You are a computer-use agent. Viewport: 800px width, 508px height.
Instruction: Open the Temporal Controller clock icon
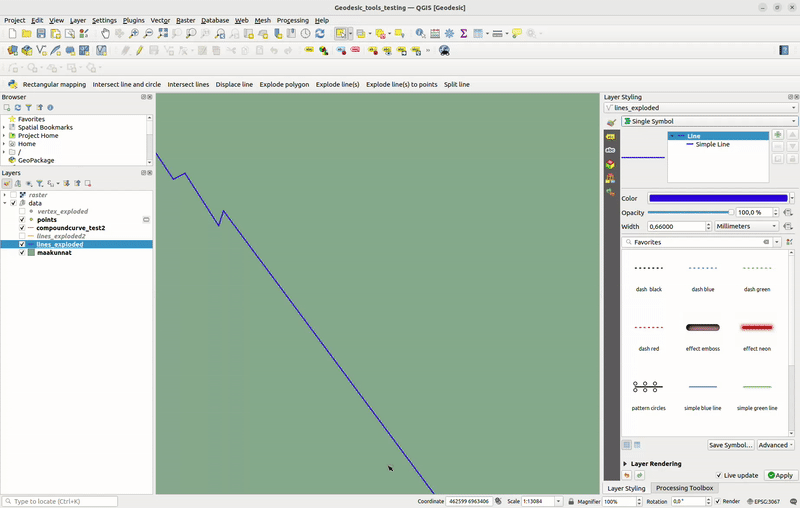coord(305,34)
